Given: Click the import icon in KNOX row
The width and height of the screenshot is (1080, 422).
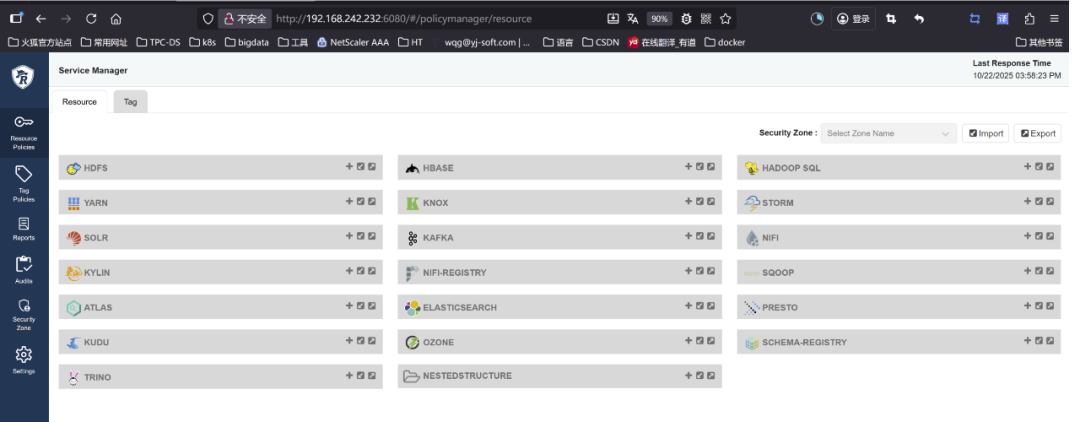Looking at the screenshot, I should (700, 202).
